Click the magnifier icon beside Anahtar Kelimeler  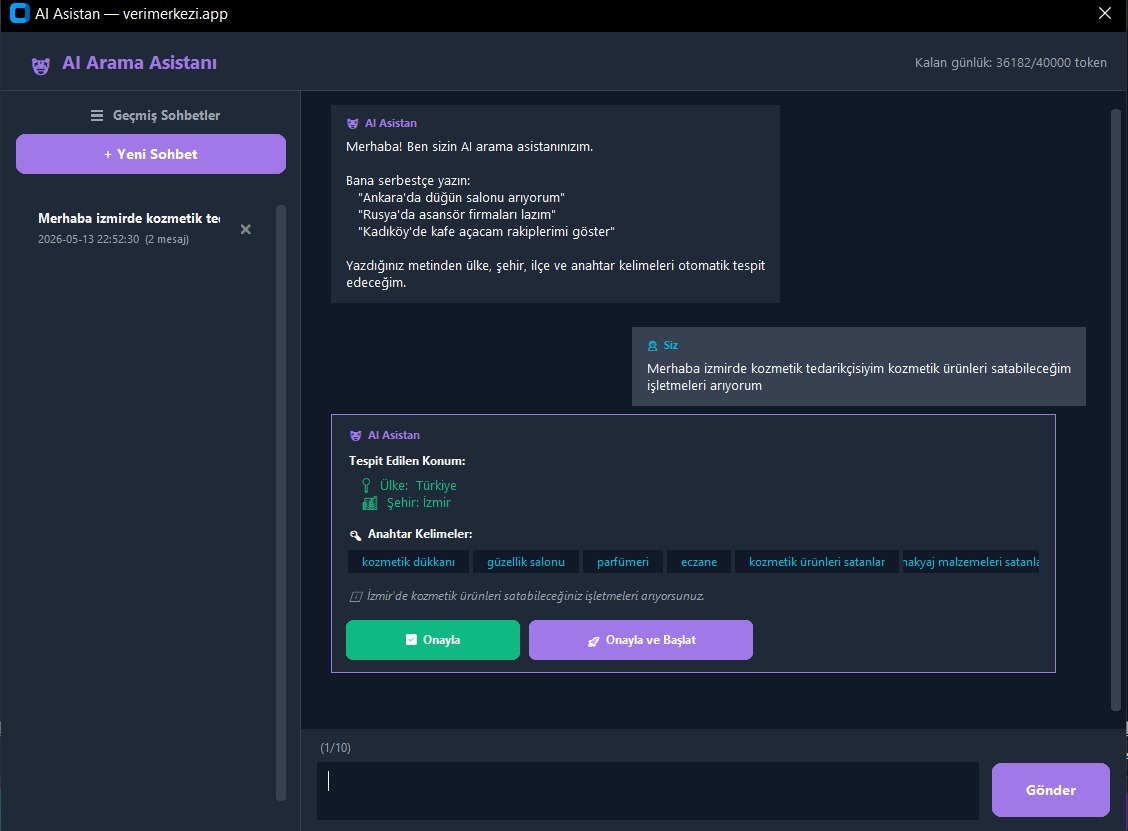click(355, 535)
